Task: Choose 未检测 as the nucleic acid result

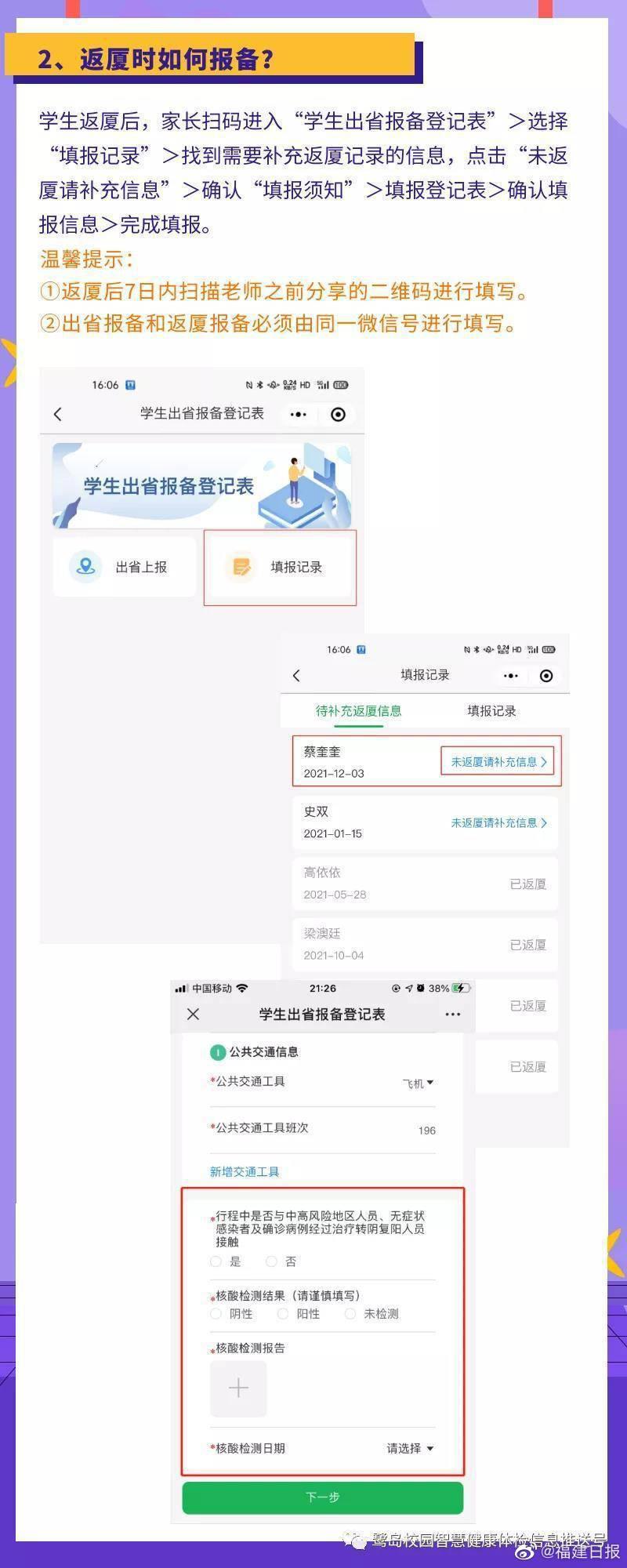Action: click(372, 1313)
